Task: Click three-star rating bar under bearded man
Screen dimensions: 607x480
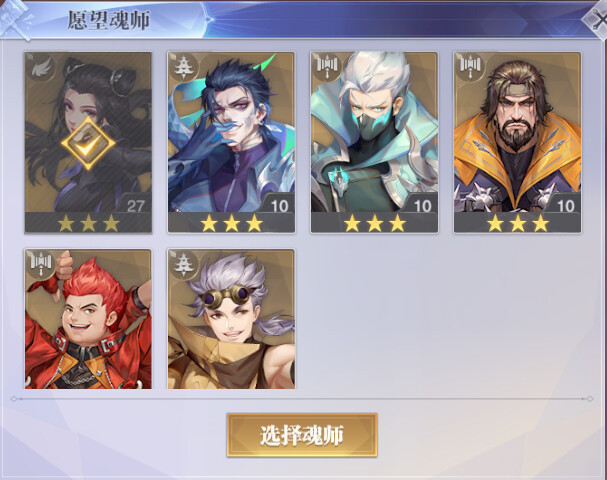Action: 517,223
